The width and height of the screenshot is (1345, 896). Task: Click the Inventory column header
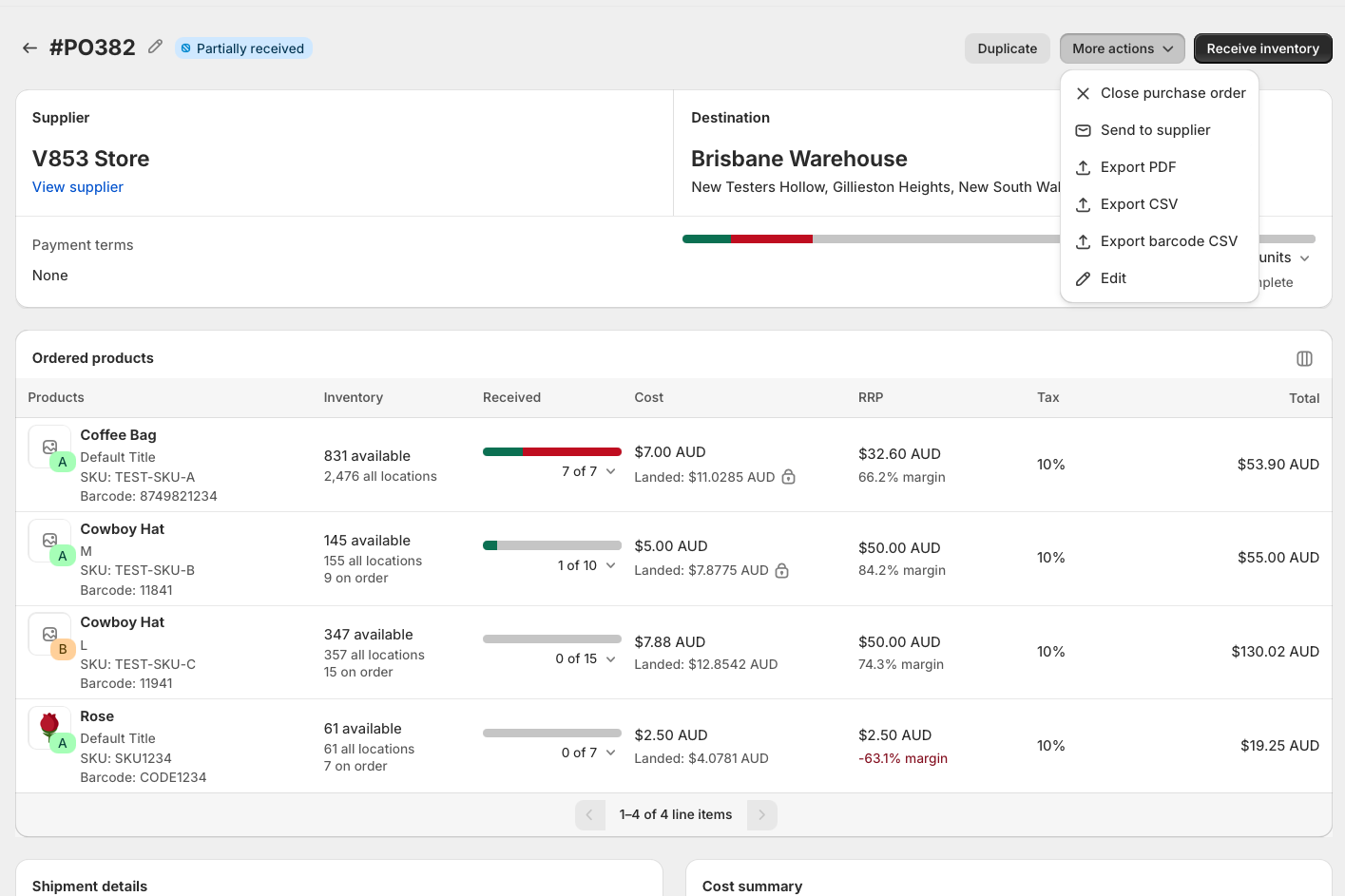coord(354,397)
